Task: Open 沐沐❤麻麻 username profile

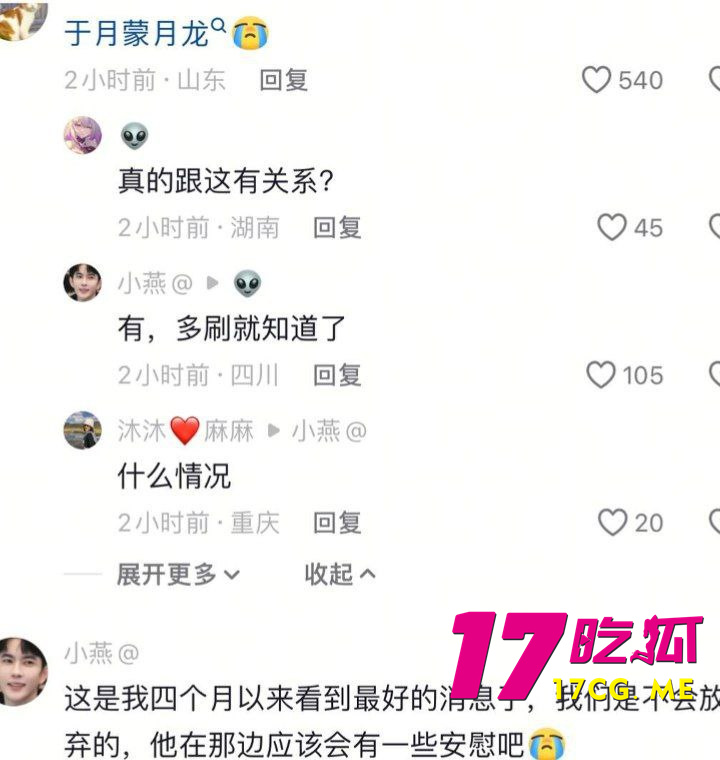Action: tap(186, 430)
